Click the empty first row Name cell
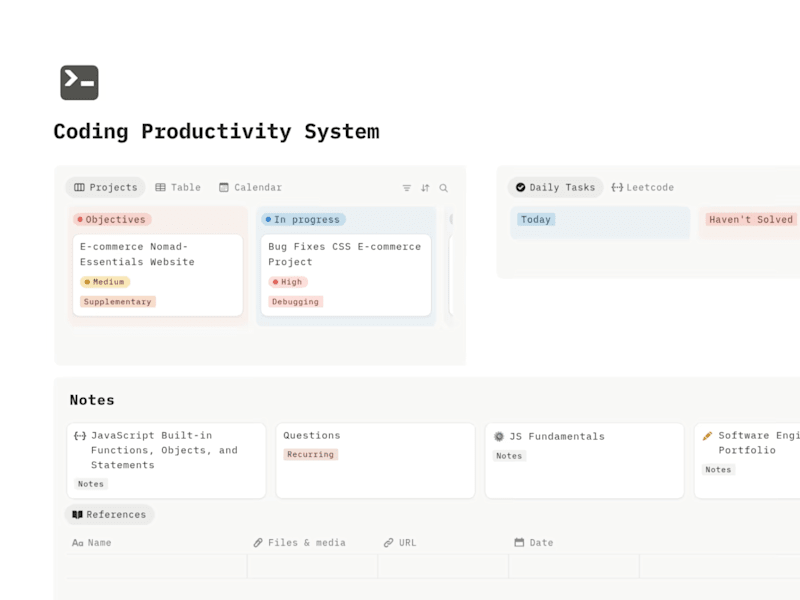 coord(157,566)
